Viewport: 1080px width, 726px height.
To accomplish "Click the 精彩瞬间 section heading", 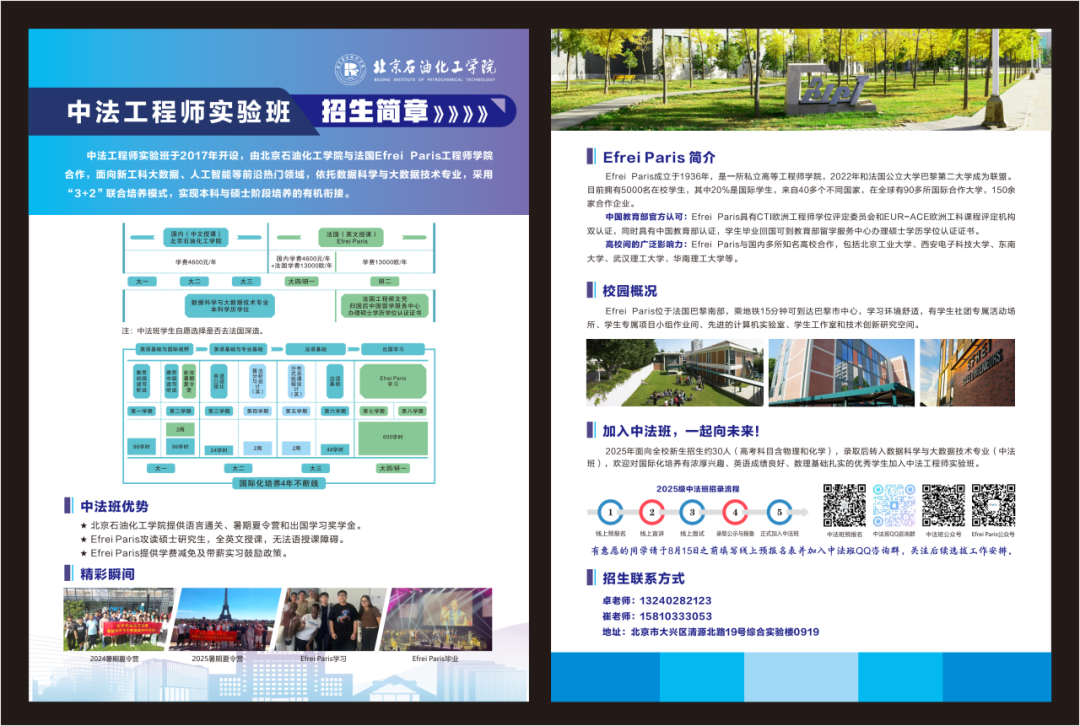I will [x=107, y=574].
